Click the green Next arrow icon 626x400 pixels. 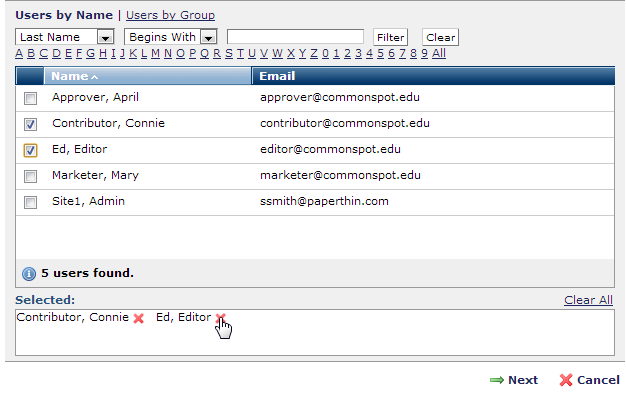496,380
